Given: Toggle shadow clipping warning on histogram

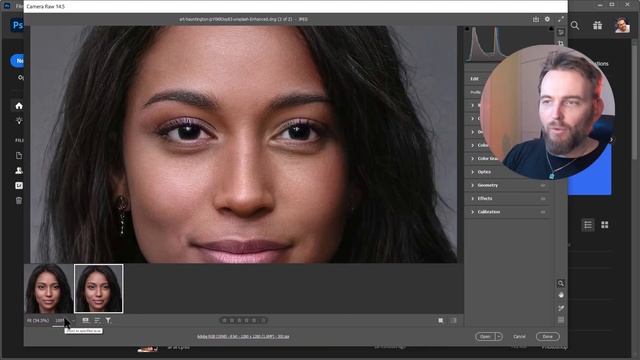Looking at the screenshot, I should [x=467, y=29].
